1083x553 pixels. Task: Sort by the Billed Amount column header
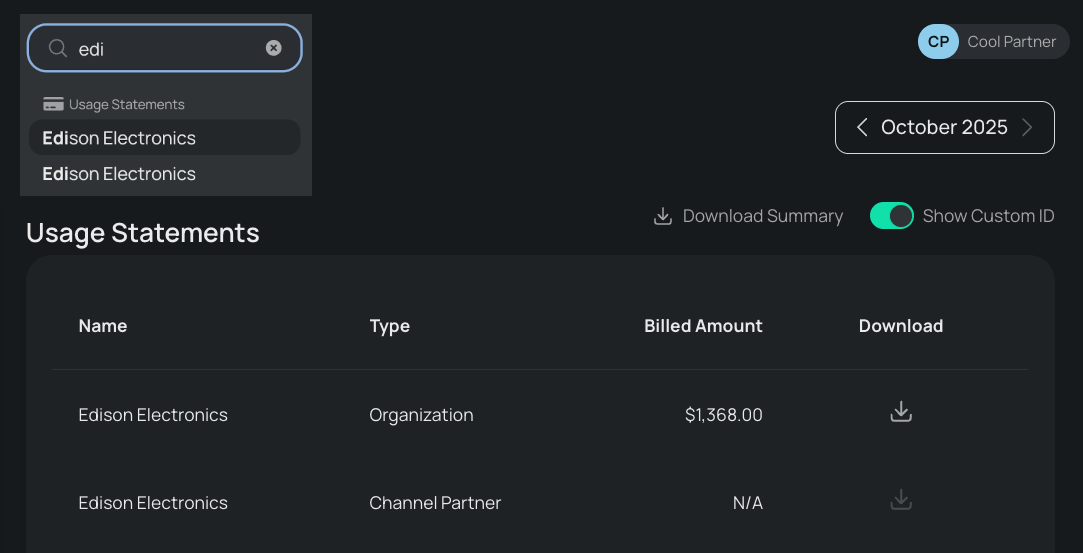[x=703, y=326]
